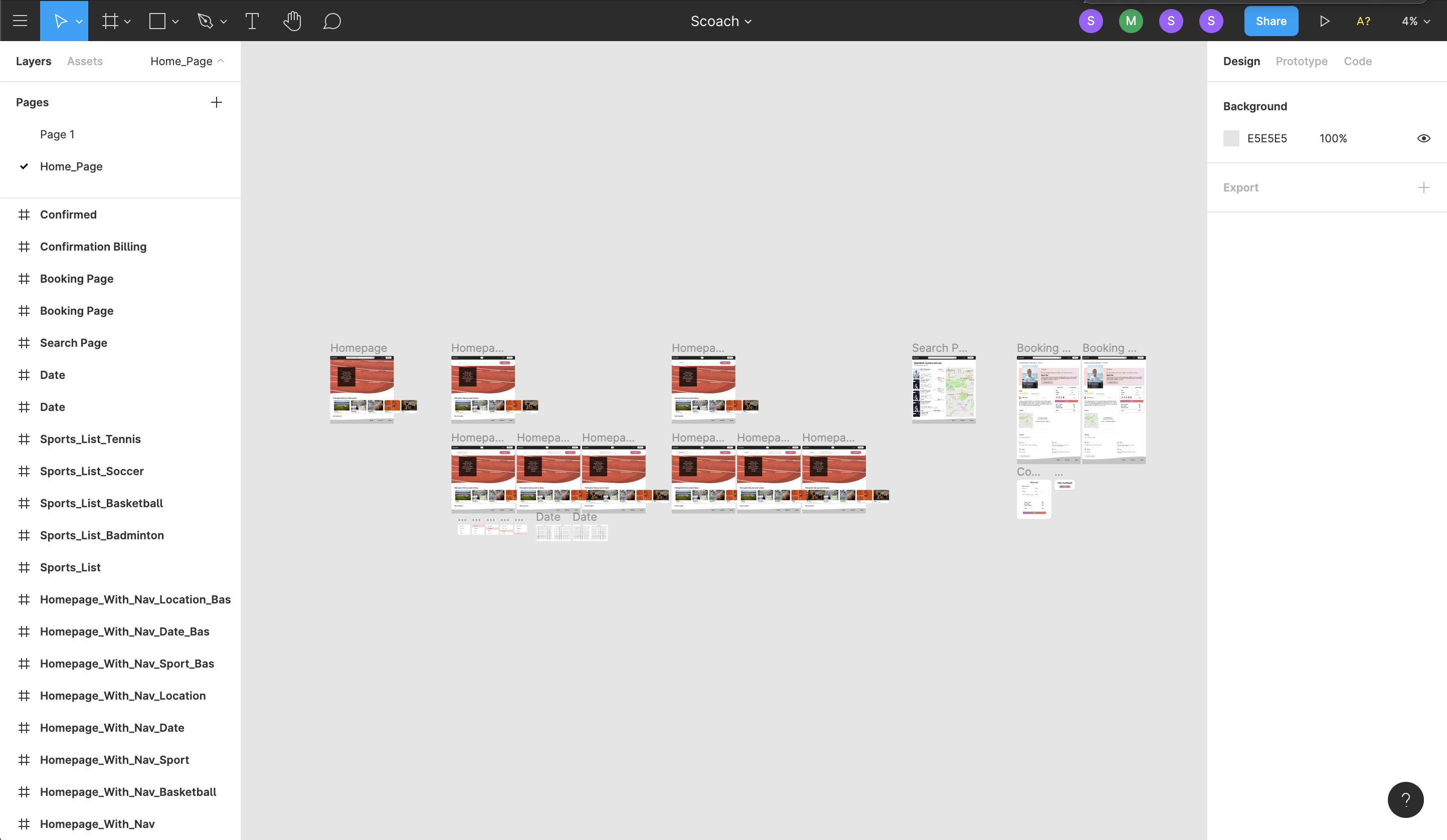Select the Rectangle shape tool
Screen dimensions: 1447x840
click(x=157, y=21)
